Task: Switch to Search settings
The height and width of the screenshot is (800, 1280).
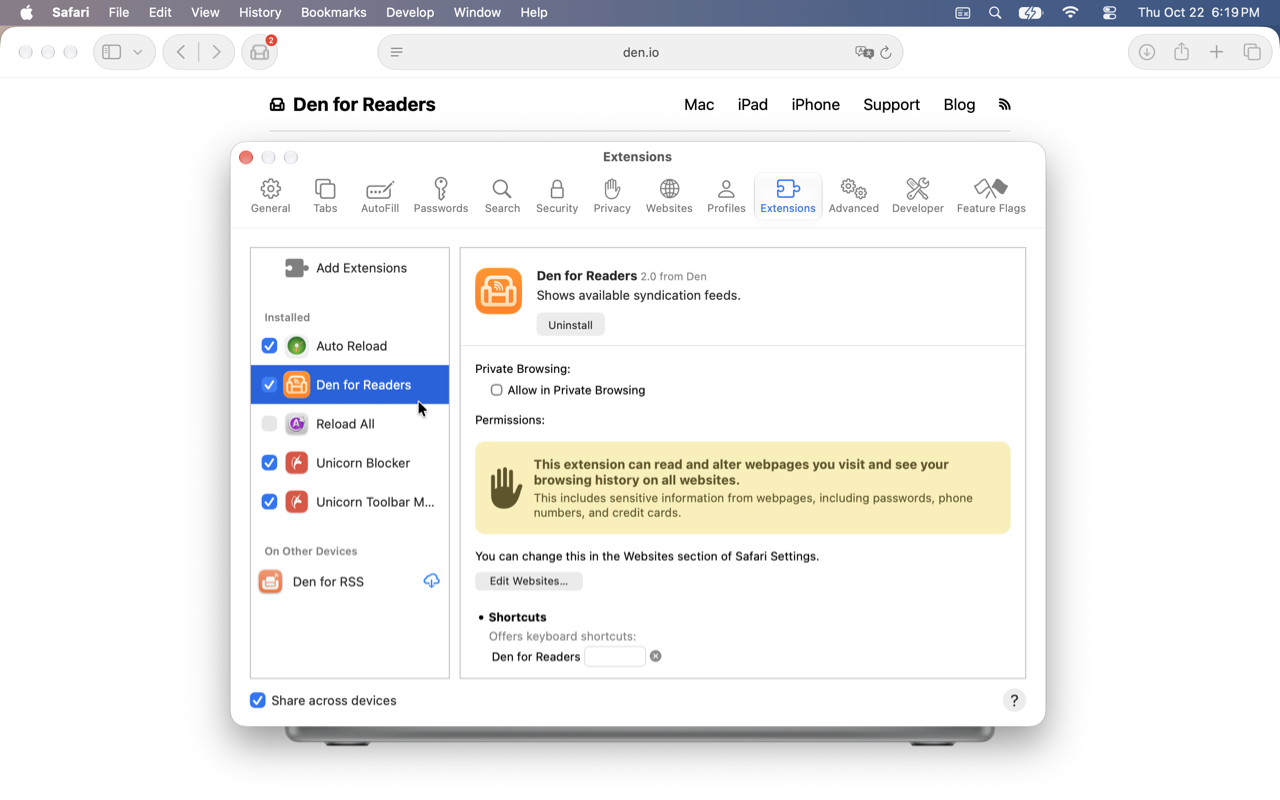Action: click(502, 196)
